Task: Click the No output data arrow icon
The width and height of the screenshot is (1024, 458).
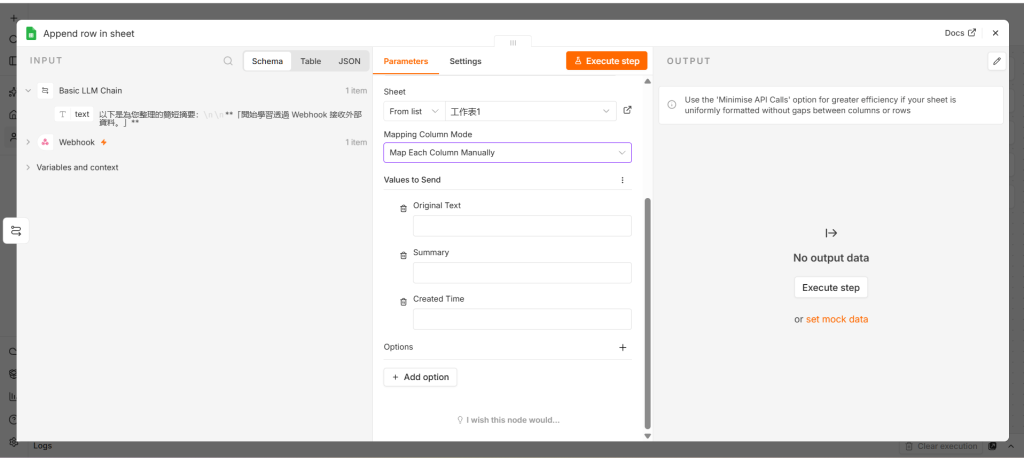Action: tap(831, 233)
